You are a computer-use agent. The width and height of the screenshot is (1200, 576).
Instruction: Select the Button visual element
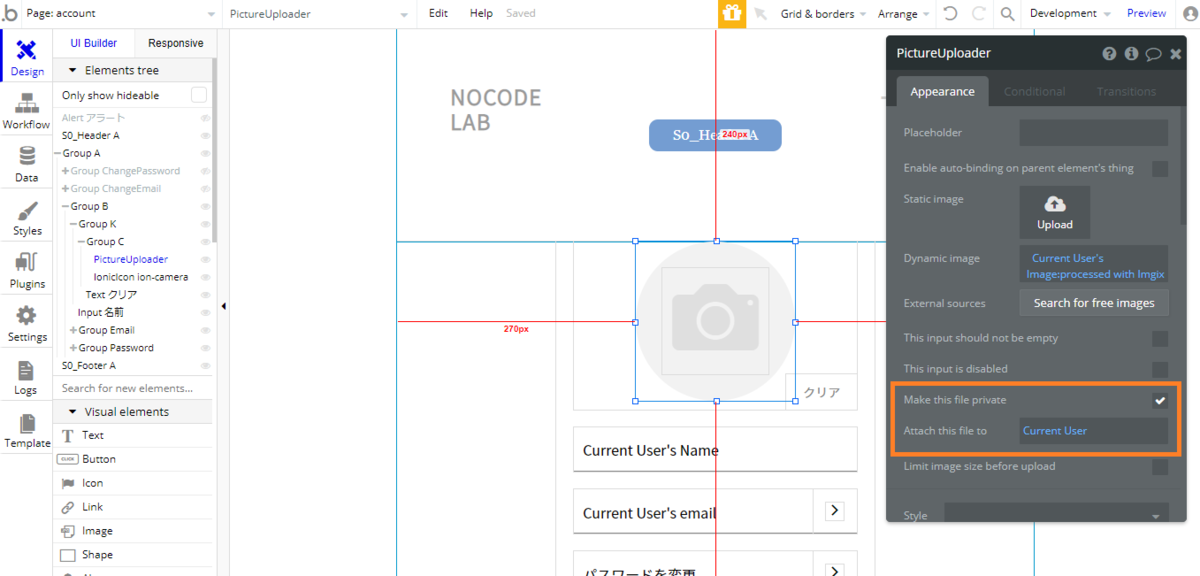[x=98, y=459]
